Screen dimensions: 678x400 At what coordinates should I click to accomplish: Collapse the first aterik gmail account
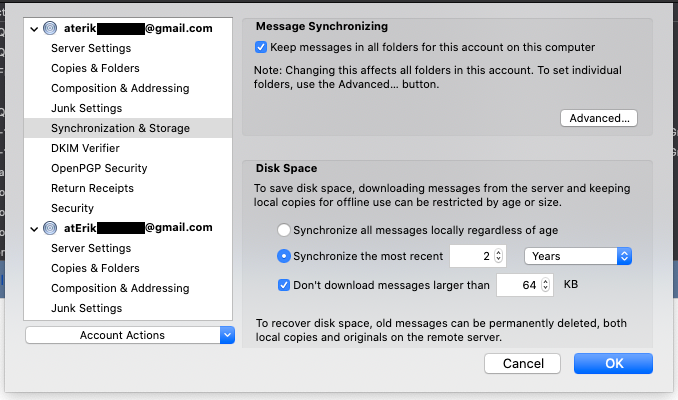pos(34,29)
